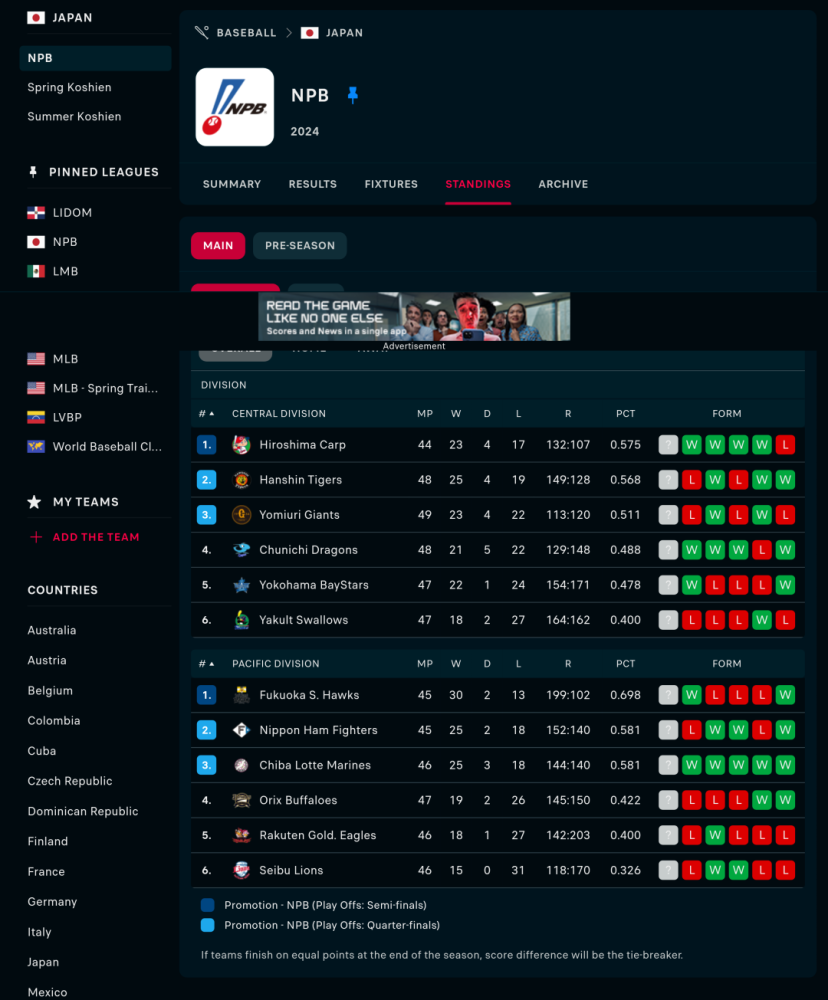The image size is (828, 1000).
Task: Click the Japan breadcrumb link
Action: click(x=344, y=33)
